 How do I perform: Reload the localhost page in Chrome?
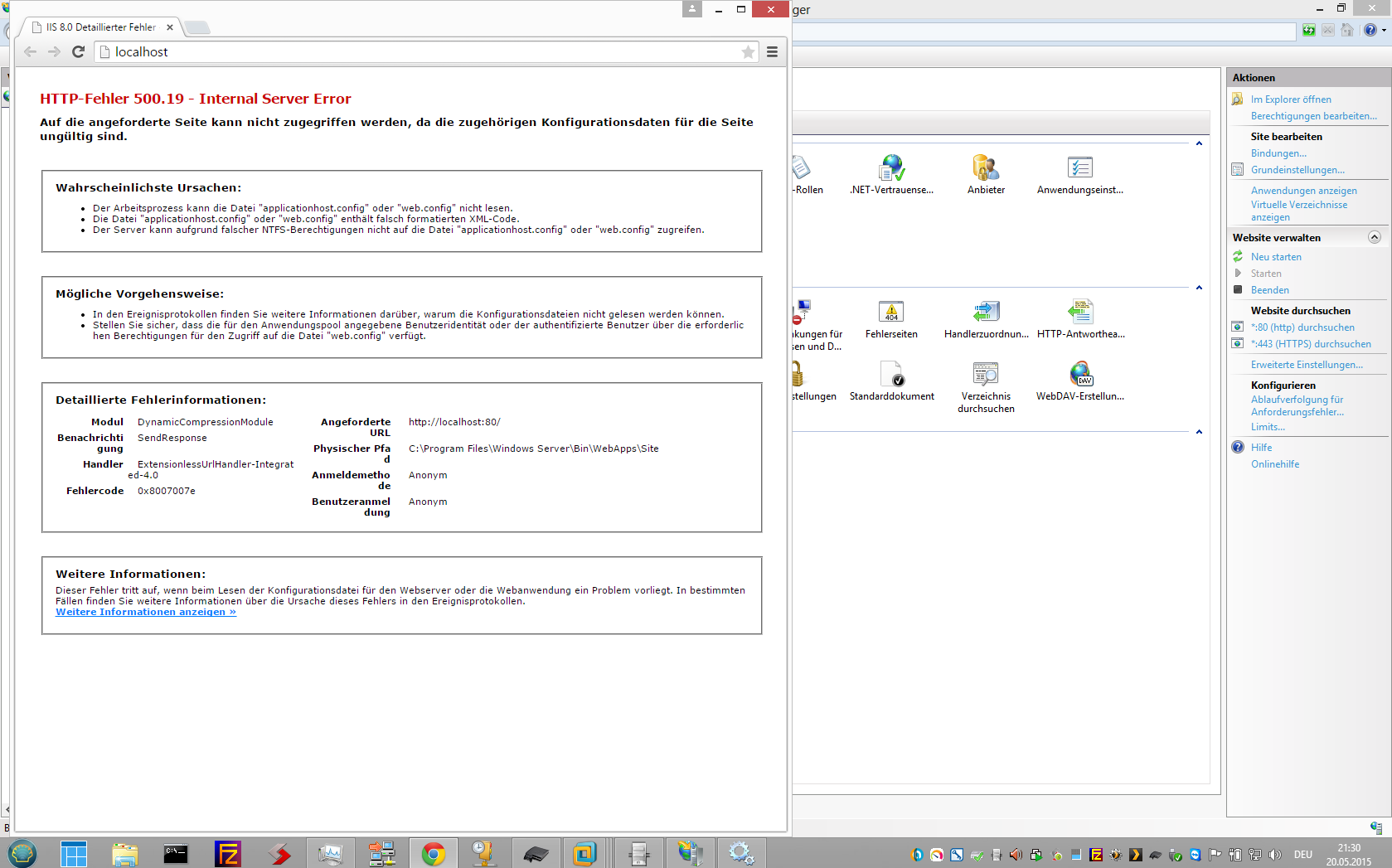[x=79, y=51]
